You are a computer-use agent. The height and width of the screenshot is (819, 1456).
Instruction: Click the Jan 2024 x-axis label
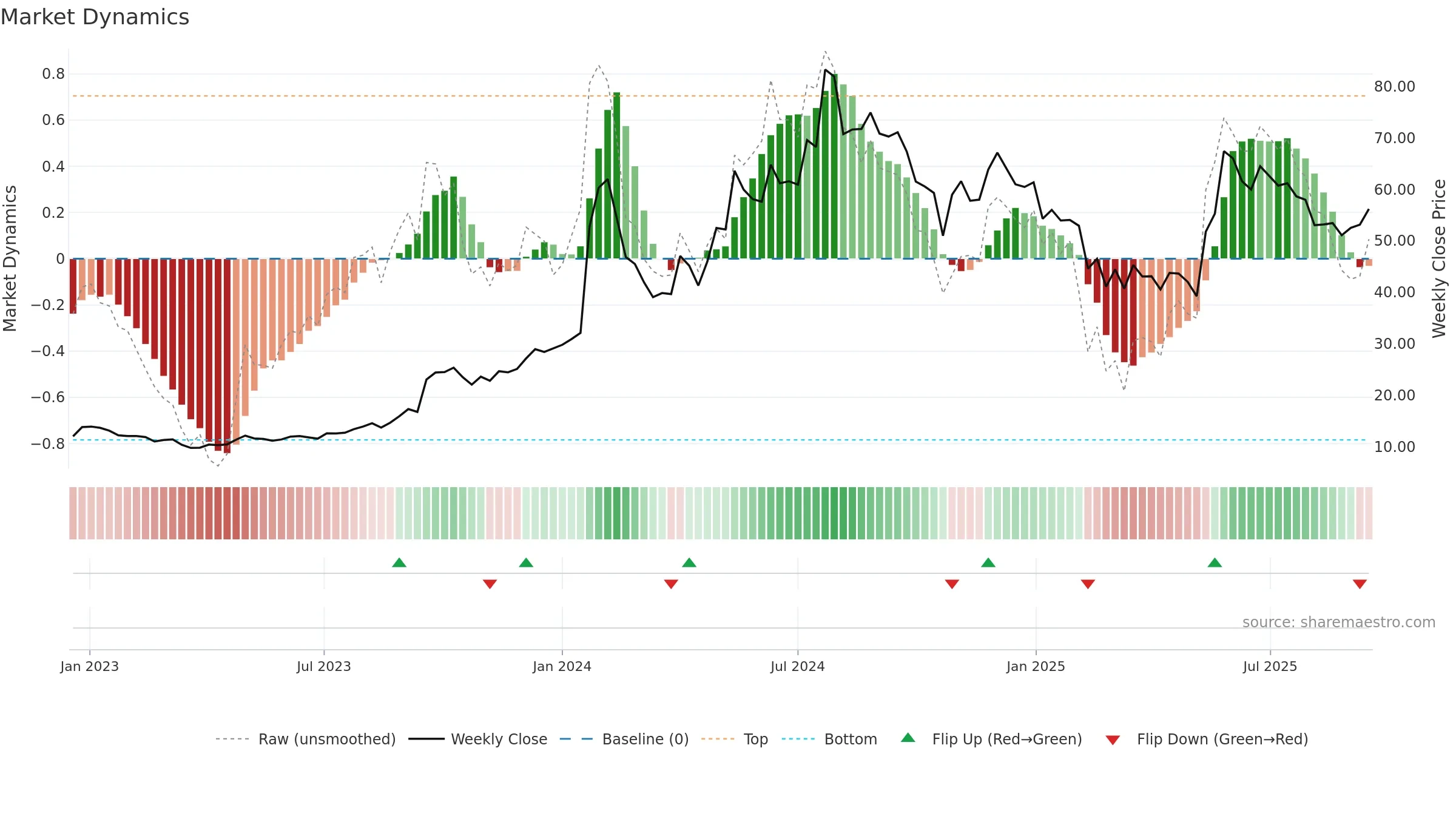pos(562,666)
